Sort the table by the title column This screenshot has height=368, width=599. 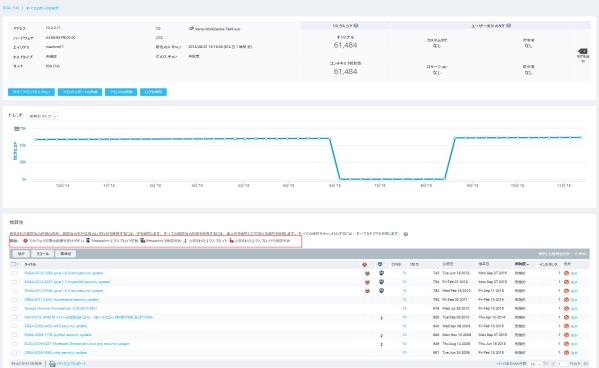[x=30, y=264]
